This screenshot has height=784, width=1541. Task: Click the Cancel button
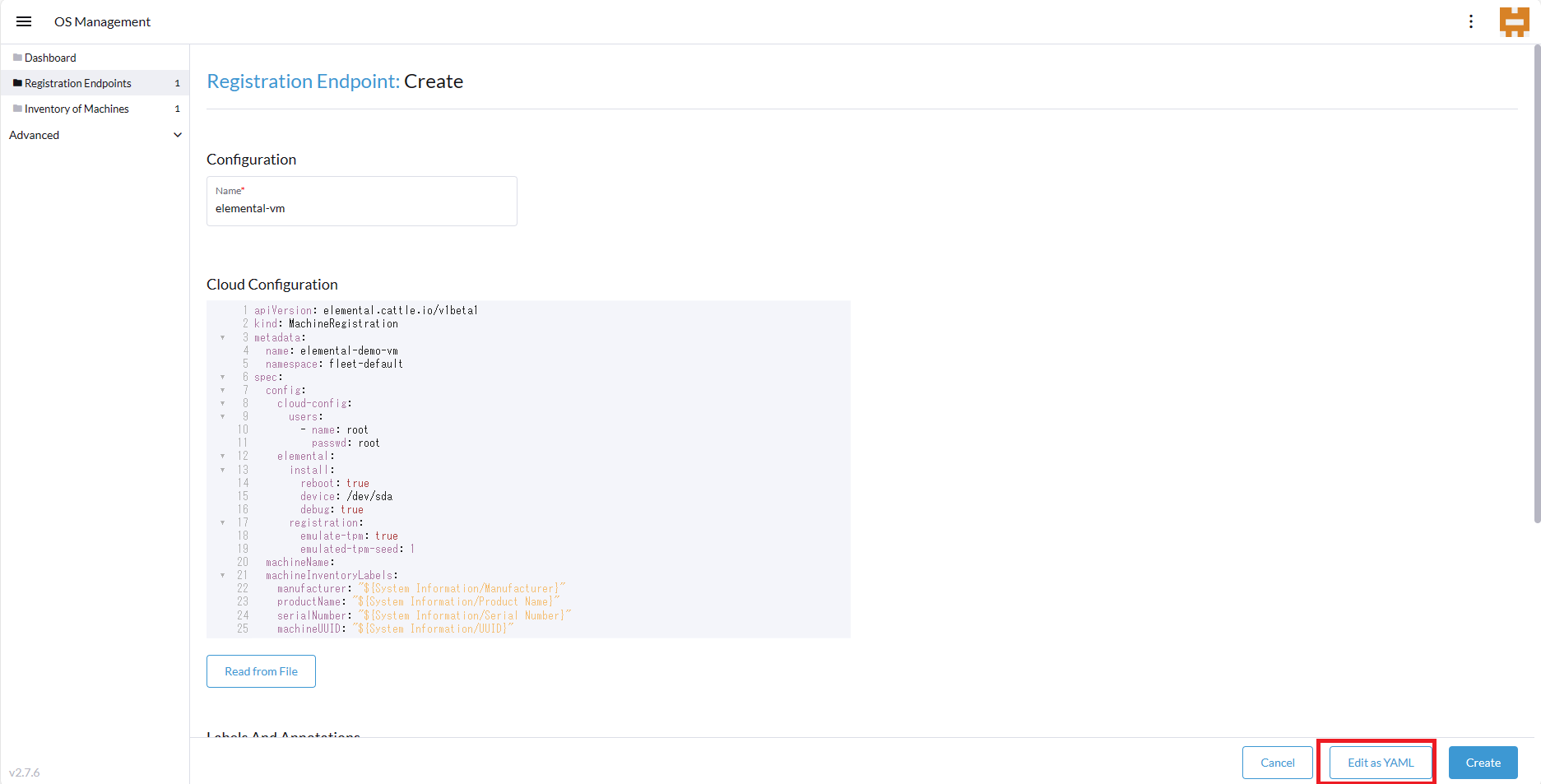(1277, 763)
